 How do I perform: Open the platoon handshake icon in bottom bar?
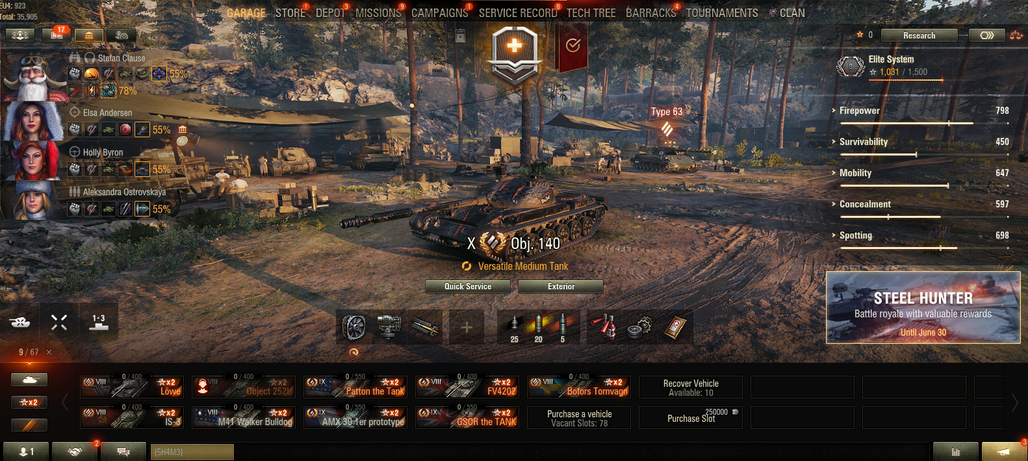coord(74,451)
